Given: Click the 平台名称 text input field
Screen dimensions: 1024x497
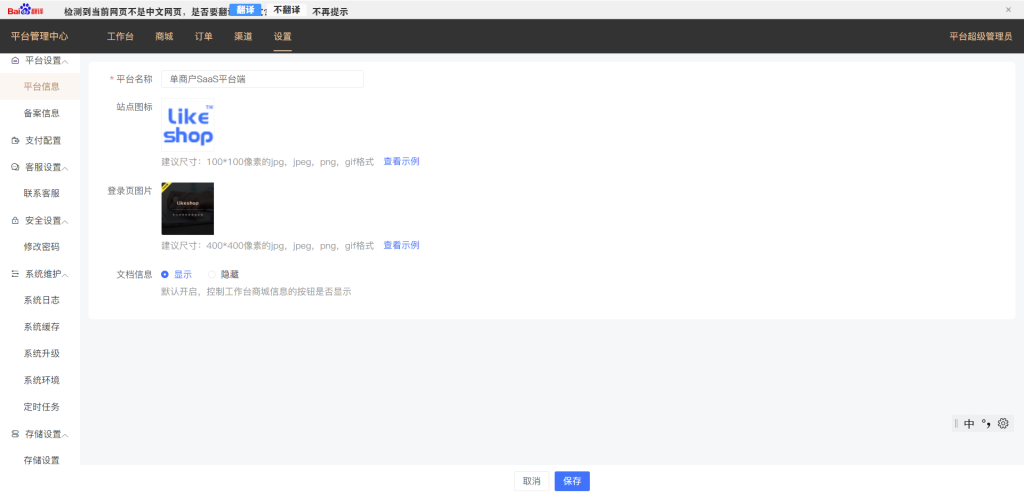Looking at the screenshot, I should tap(262, 79).
